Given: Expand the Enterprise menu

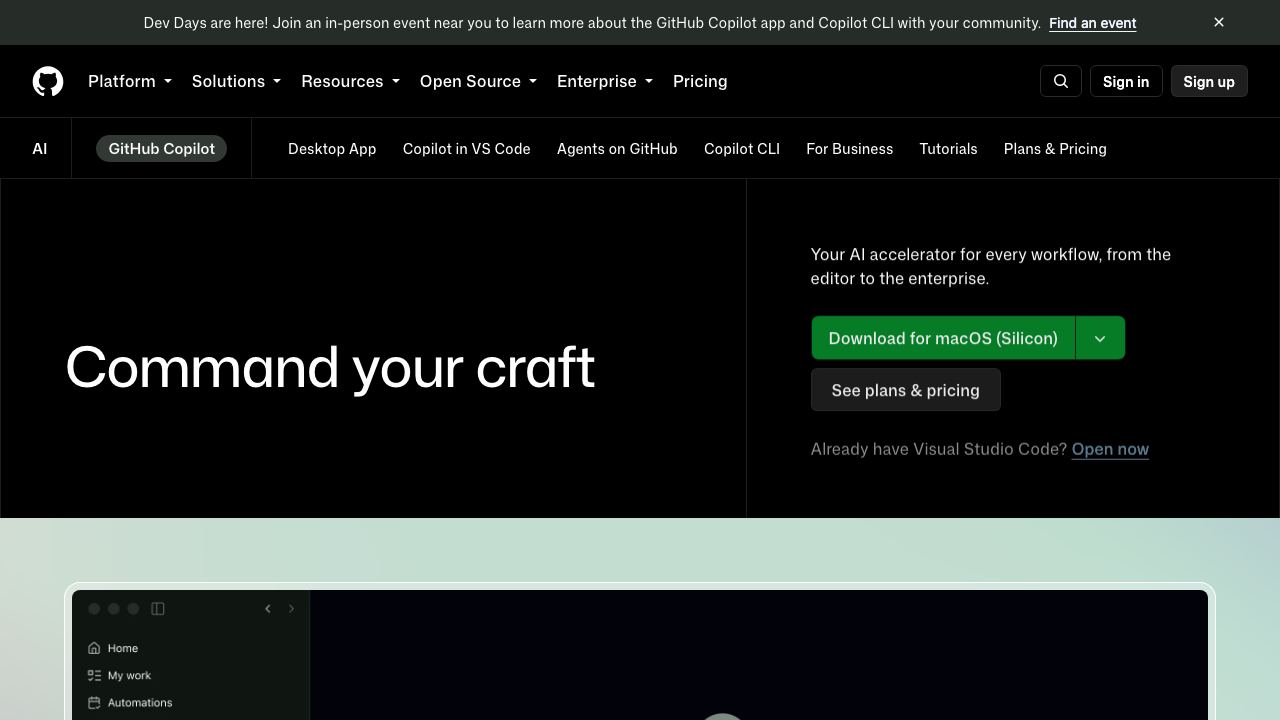Looking at the screenshot, I should coord(605,81).
